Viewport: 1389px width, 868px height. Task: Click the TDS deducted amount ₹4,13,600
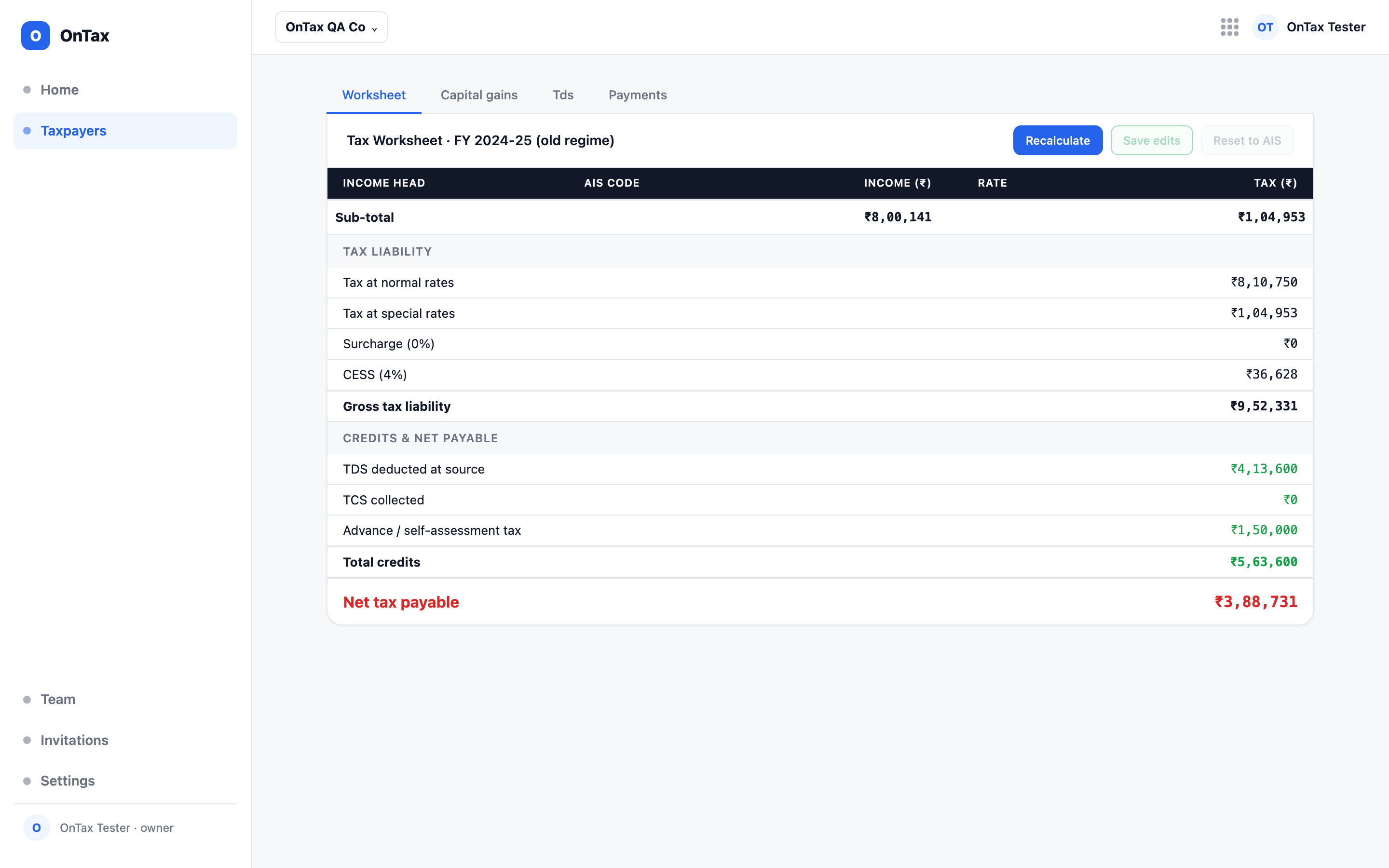point(1264,468)
